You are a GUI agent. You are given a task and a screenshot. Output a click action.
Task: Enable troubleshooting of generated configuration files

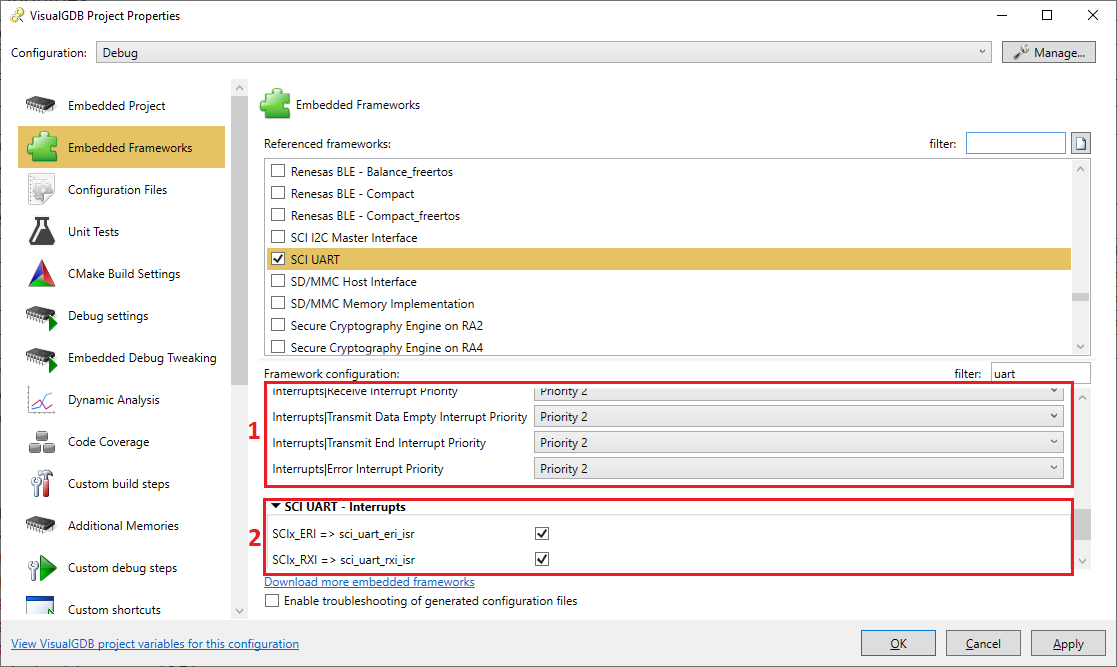[271, 601]
